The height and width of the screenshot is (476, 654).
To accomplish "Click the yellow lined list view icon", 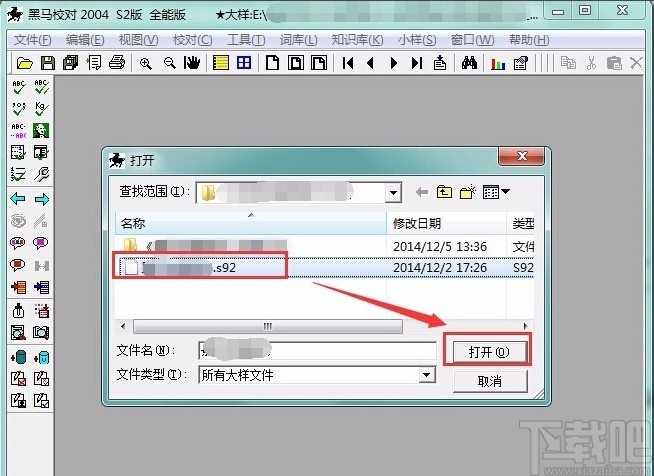I will coord(221,63).
